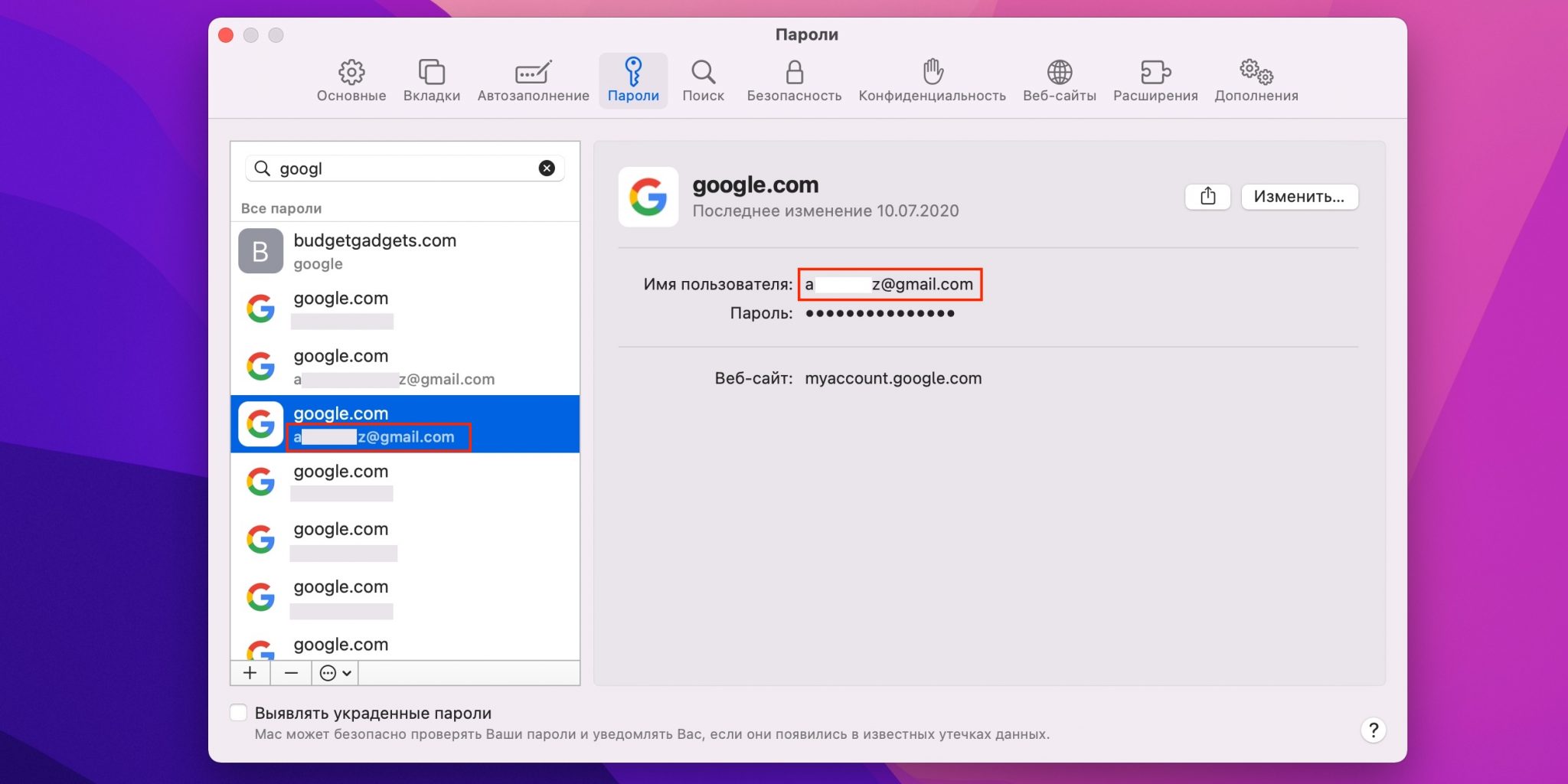Open the Поиск magnifier tab
Image resolution: width=1568 pixels, height=784 pixels.
(x=703, y=81)
